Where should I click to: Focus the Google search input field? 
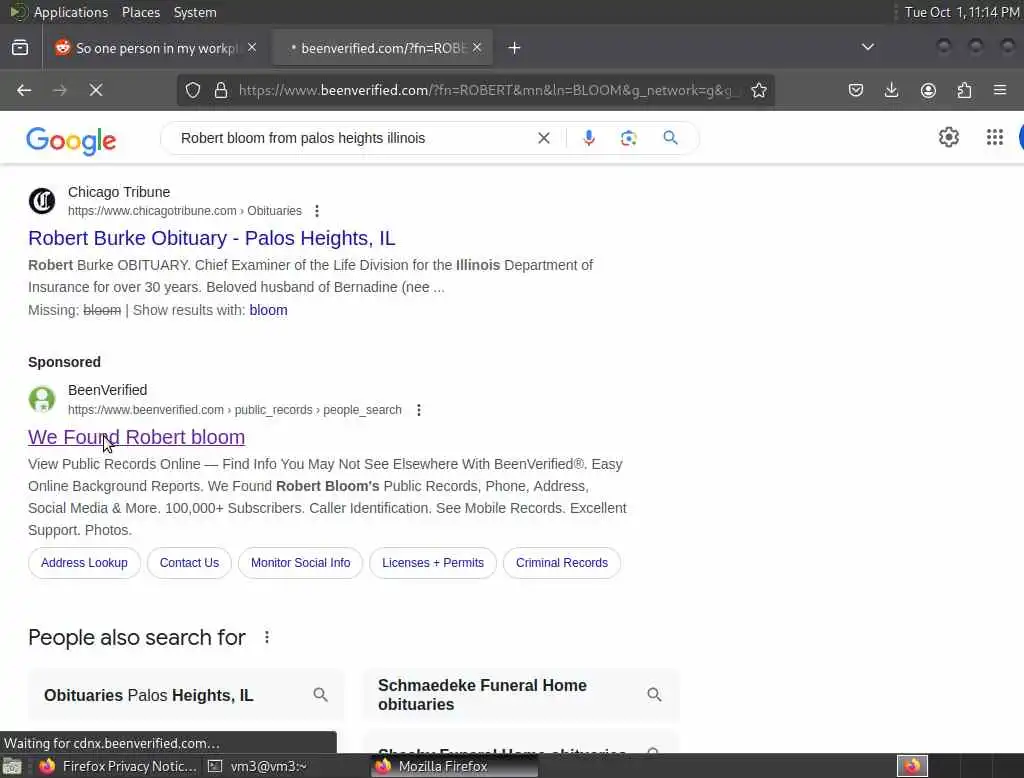353,138
